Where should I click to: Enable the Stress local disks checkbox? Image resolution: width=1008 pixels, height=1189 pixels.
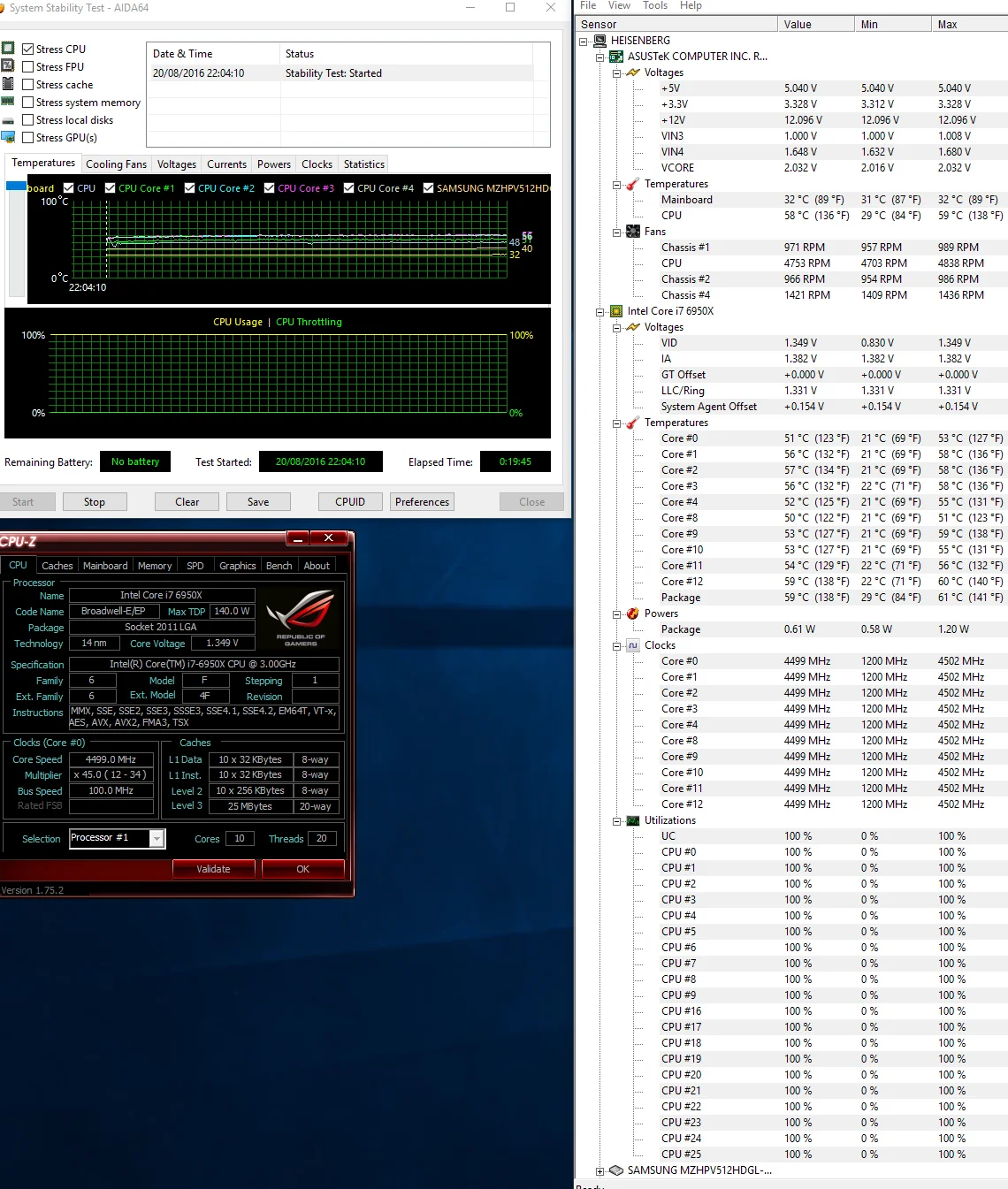pyautogui.click(x=28, y=120)
